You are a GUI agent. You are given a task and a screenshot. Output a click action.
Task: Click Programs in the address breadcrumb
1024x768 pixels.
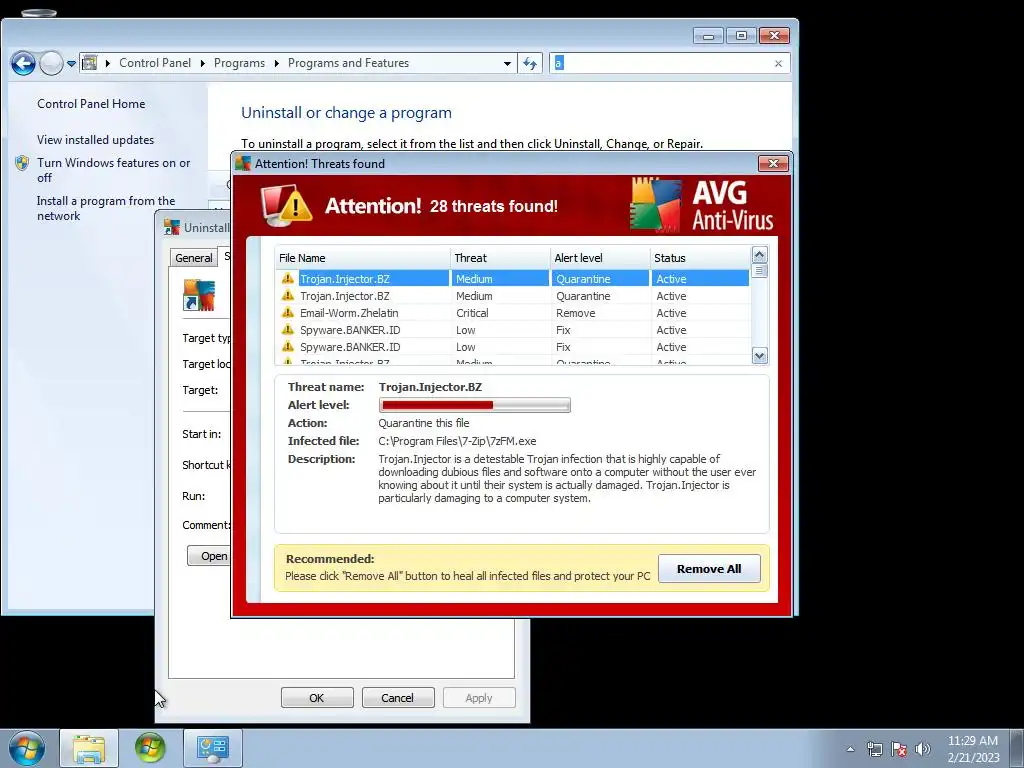point(239,63)
